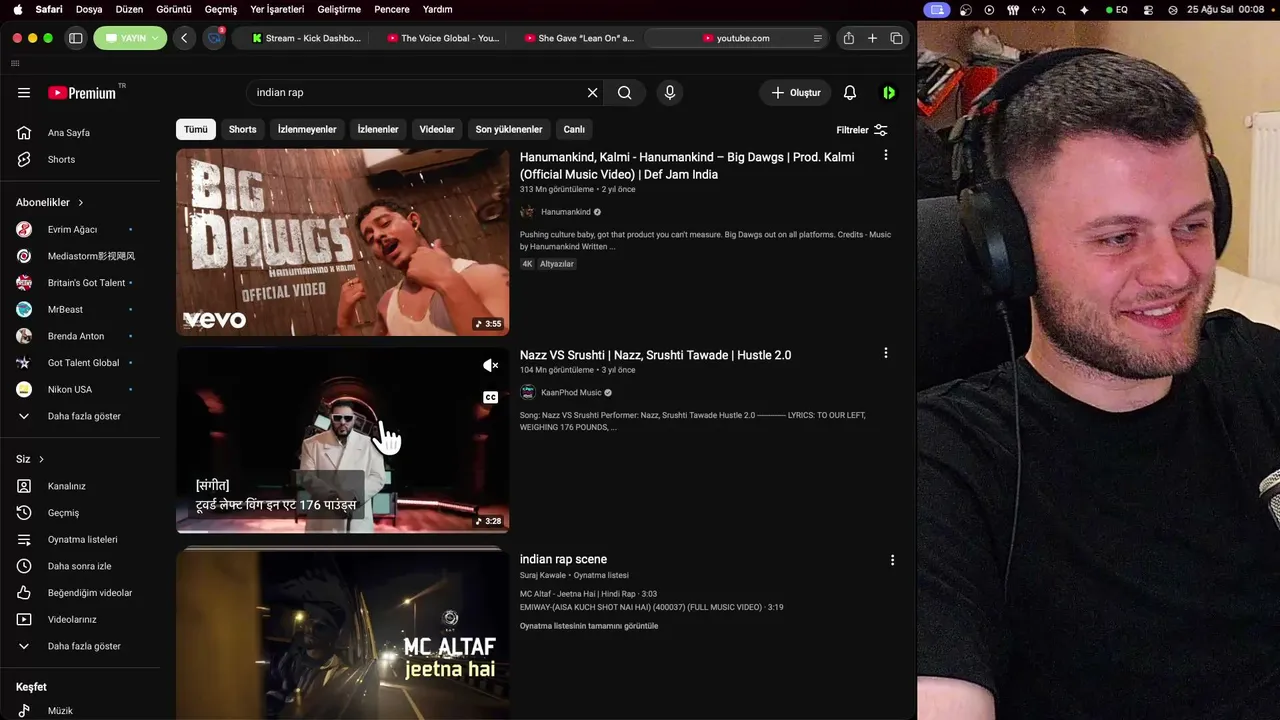Open Britain's Got Talent subscription
The image size is (1280, 720).
(x=86, y=283)
